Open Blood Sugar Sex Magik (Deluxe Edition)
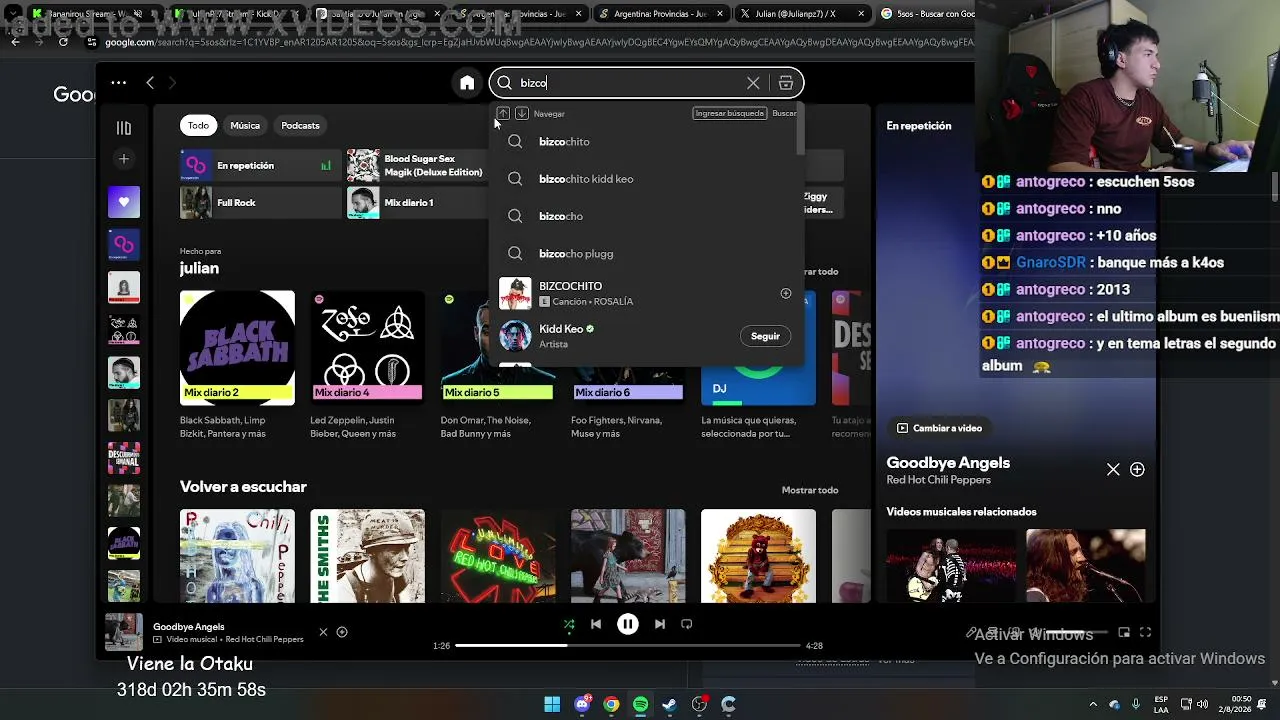The height and width of the screenshot is (720, 1280). coord(417,166)
